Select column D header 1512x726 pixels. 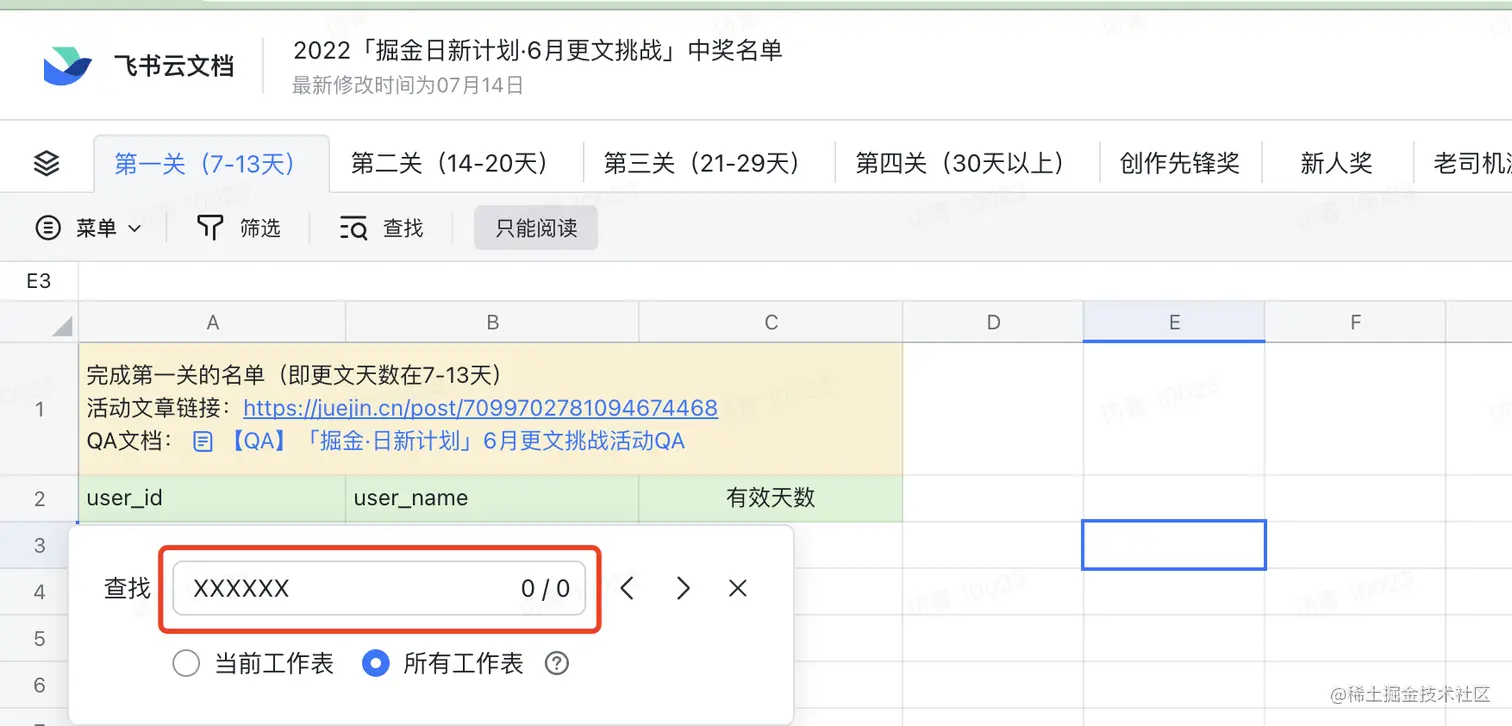(993, 322)
